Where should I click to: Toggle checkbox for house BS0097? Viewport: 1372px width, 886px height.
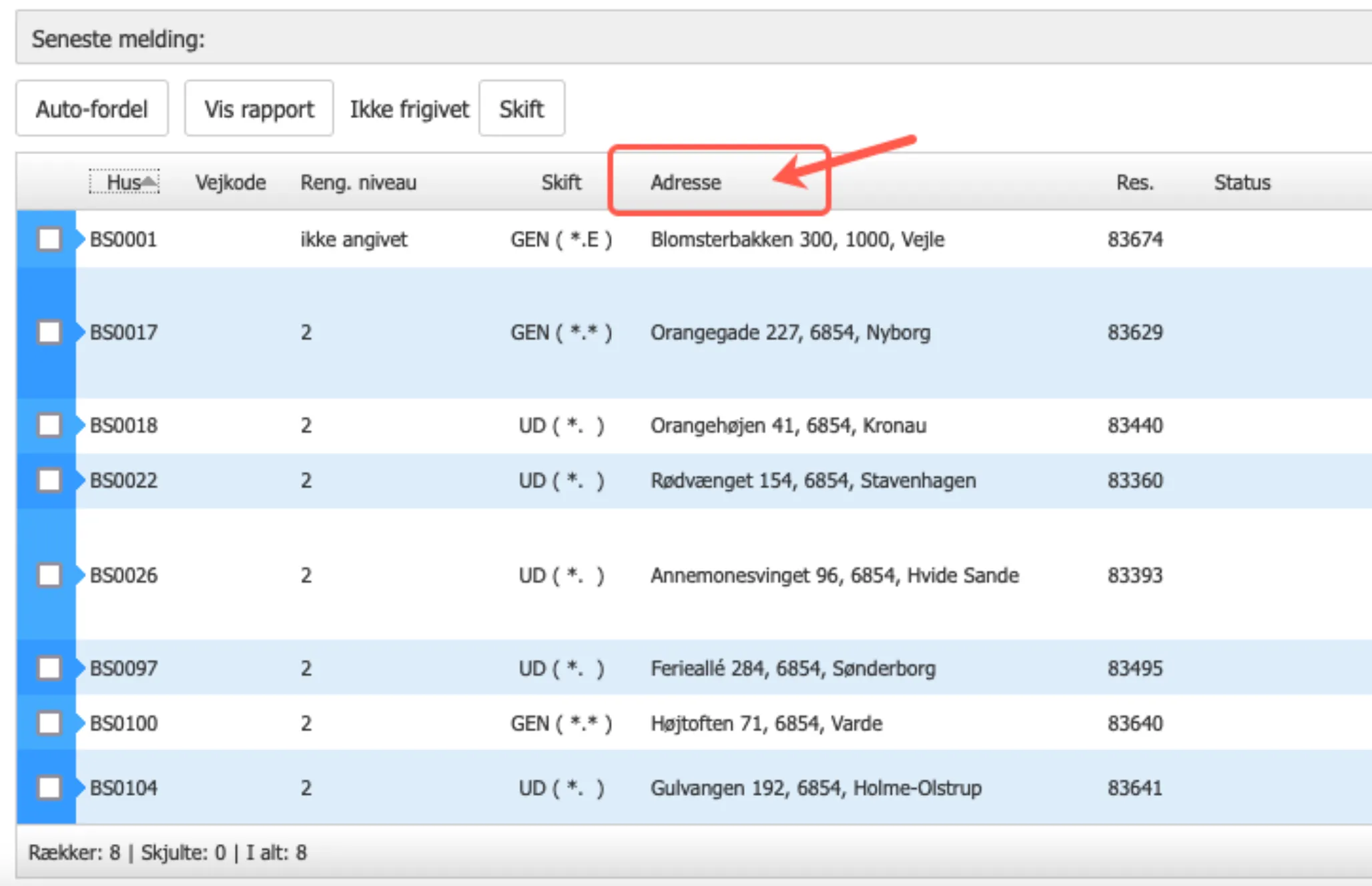[49, 668]
